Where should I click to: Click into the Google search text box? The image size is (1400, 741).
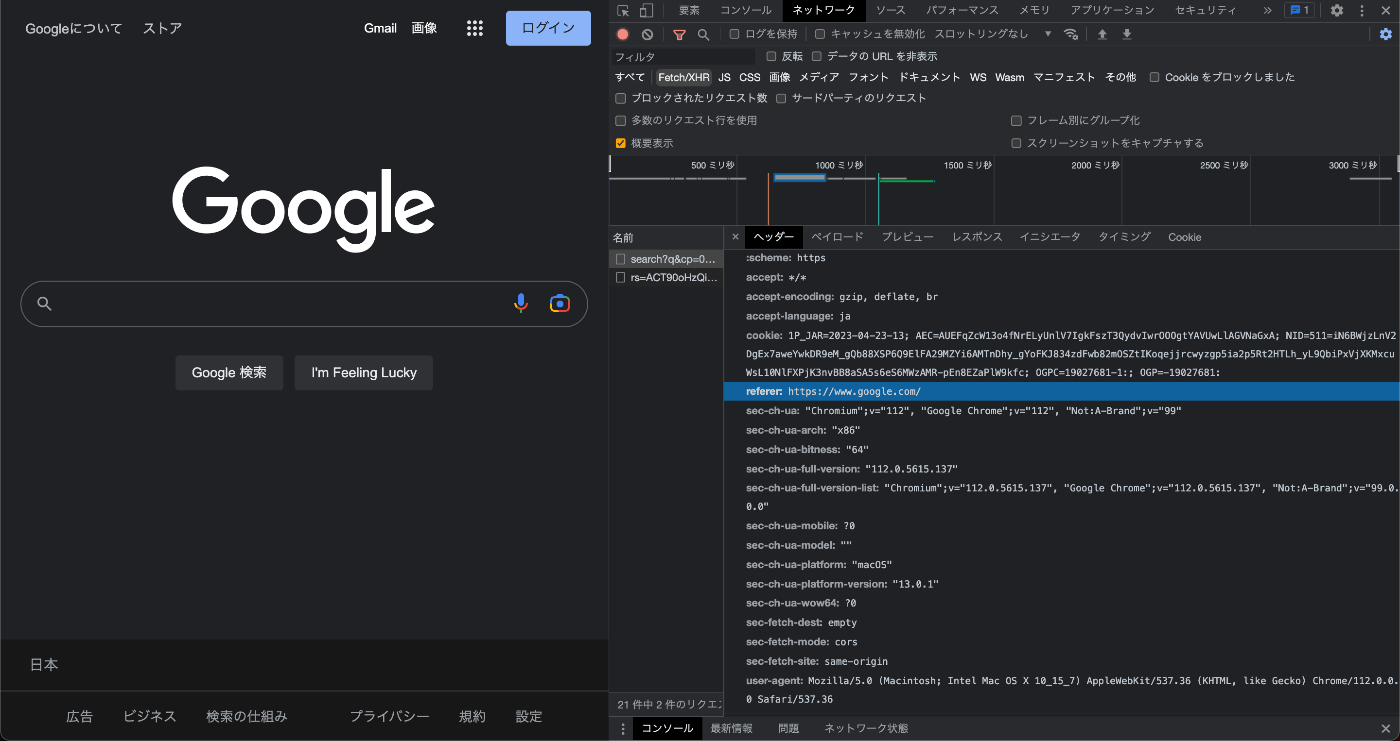280,303
